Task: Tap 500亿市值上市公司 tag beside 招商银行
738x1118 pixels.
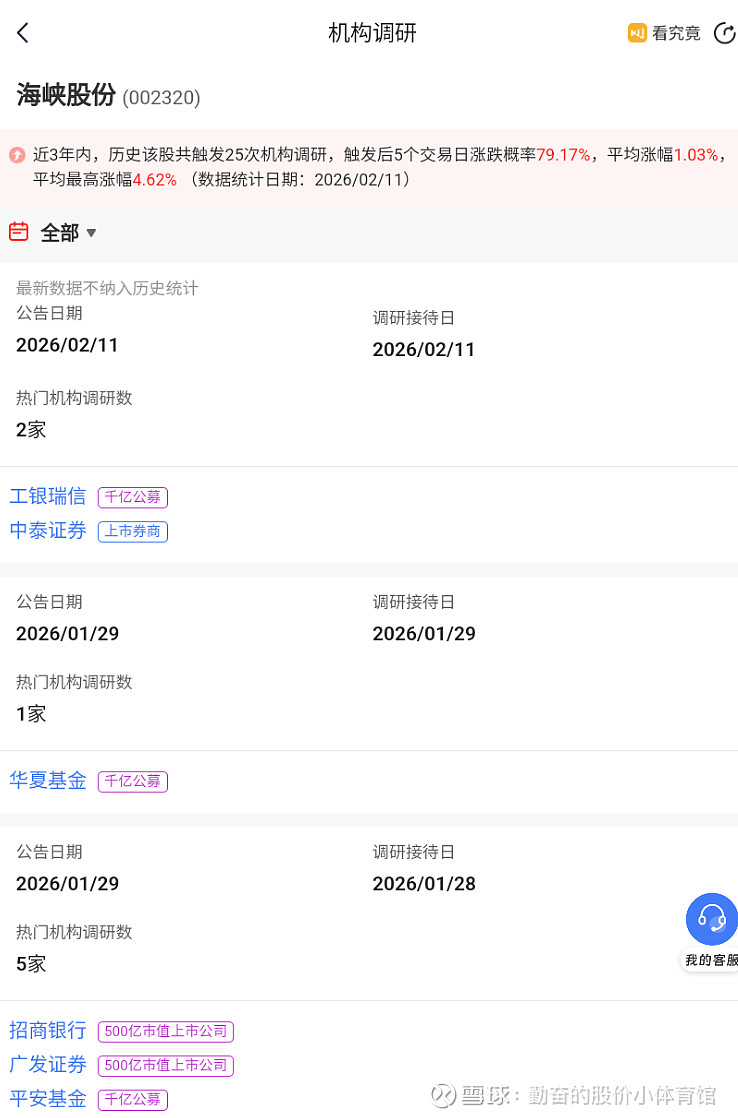Action: [x=166, y=1031]
